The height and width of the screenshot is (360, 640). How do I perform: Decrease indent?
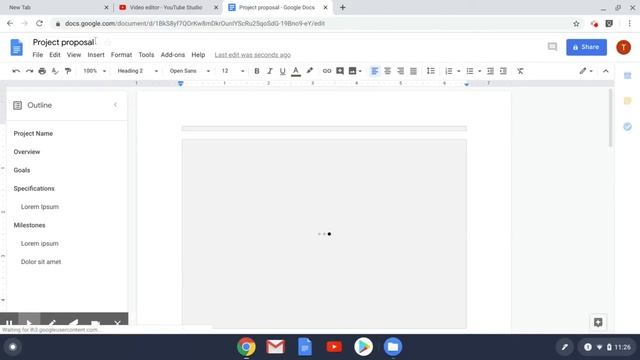(x=490, y=71)
